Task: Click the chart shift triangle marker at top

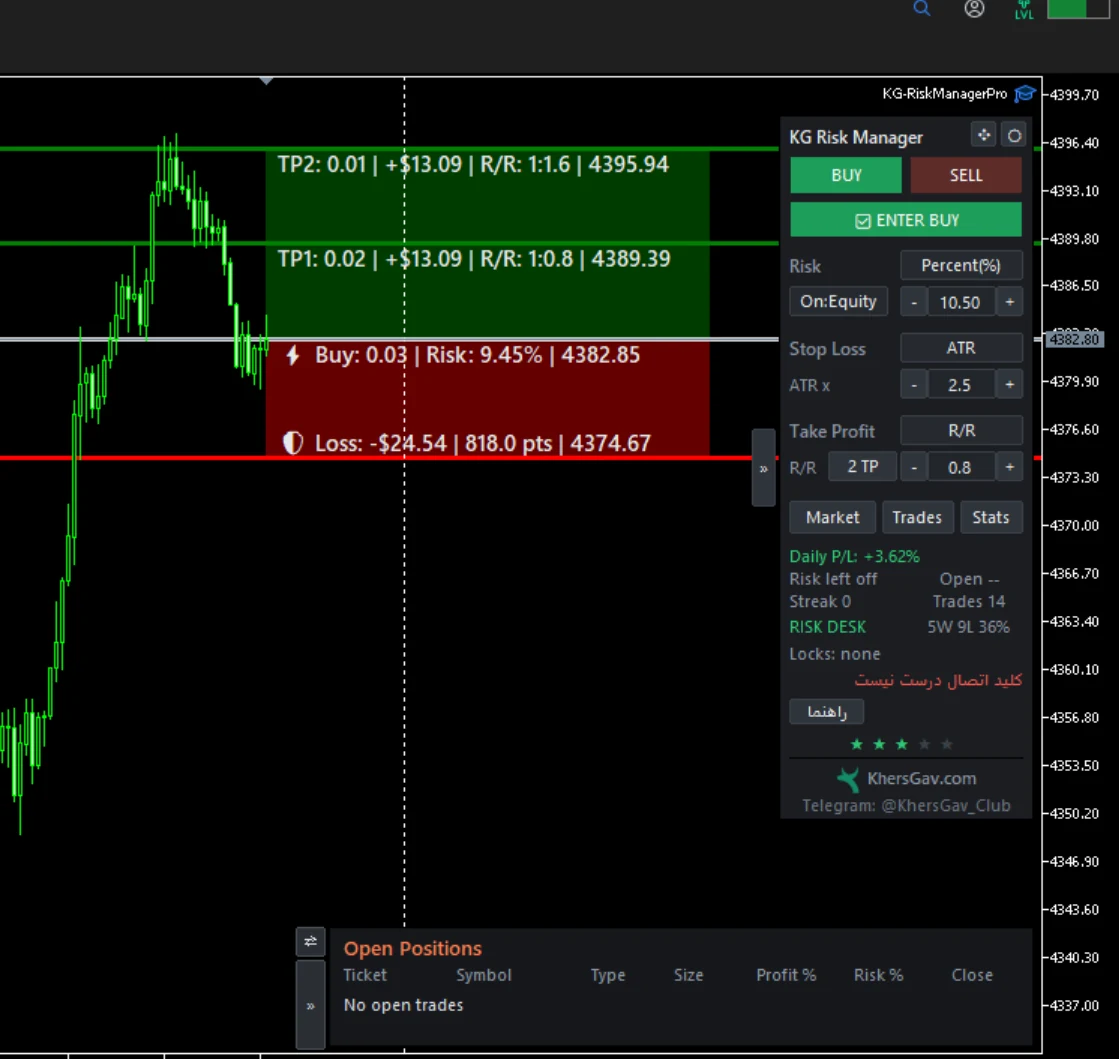Action: [266, 81]
